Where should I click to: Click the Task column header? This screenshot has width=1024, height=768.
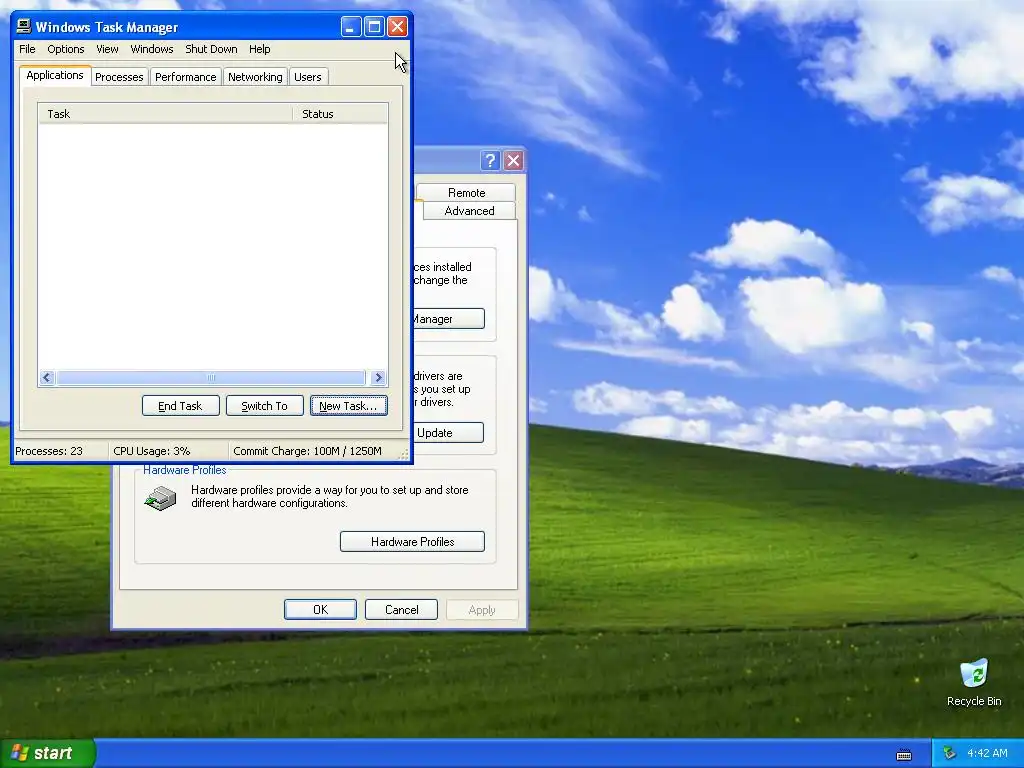coord(165,114)
